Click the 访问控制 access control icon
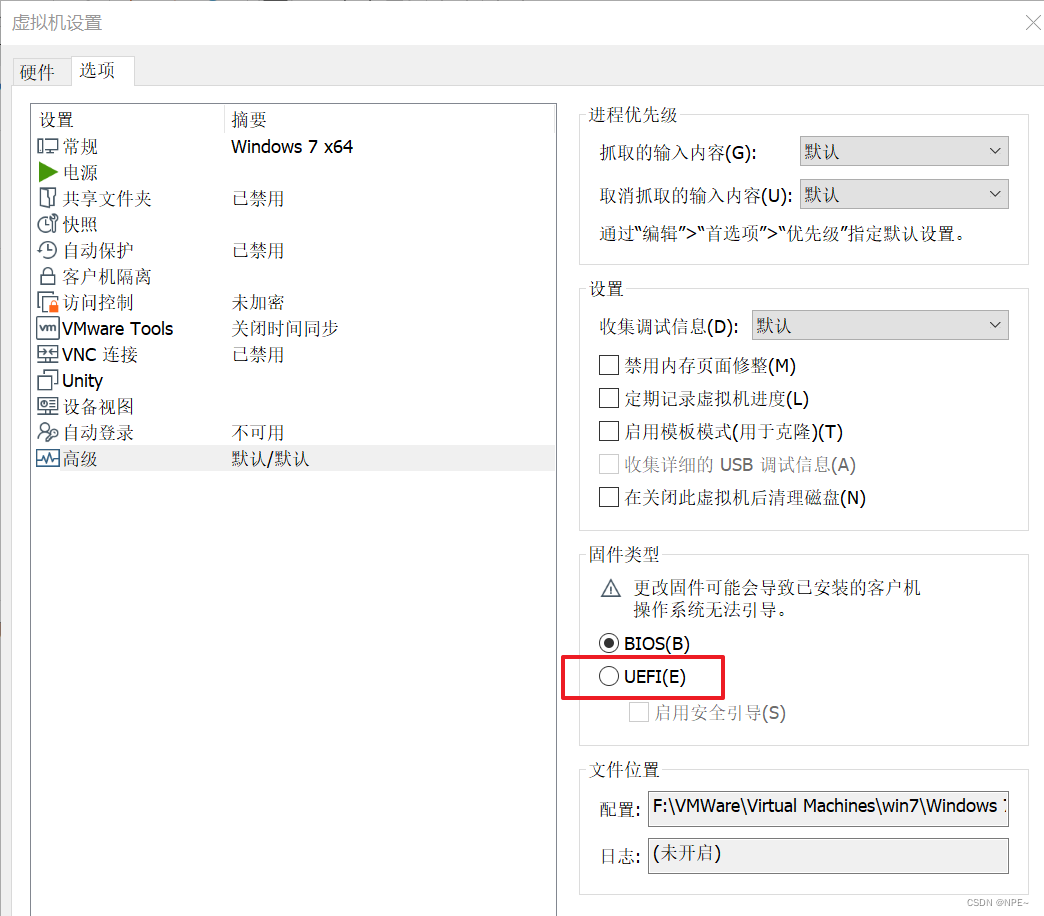The width and height of the screenshot is (1044, 916). tap(47, 302)
